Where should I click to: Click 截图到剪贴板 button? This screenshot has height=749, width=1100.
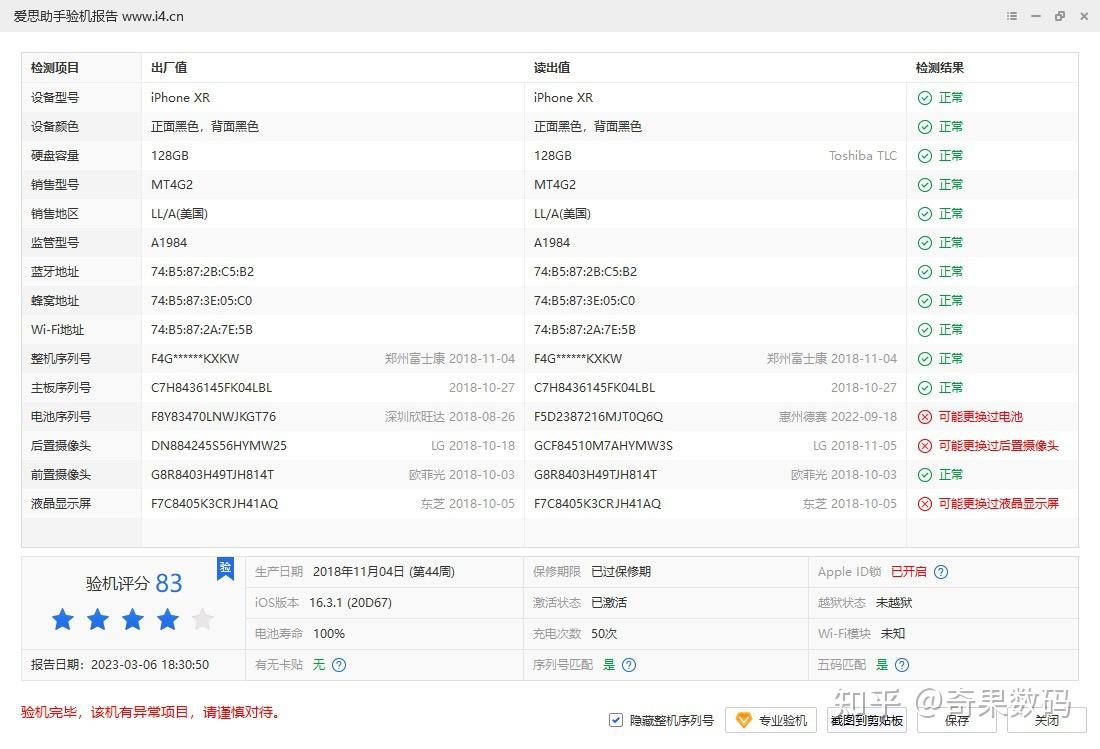coord(866,720)
